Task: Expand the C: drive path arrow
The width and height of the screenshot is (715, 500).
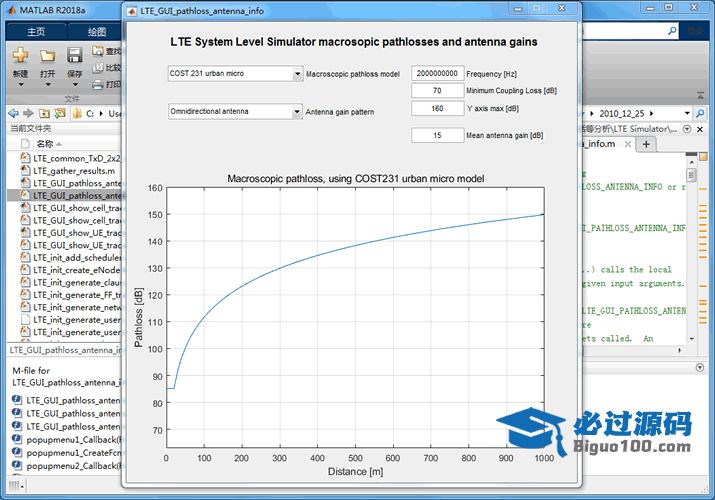Action: (x=101, y=113)
